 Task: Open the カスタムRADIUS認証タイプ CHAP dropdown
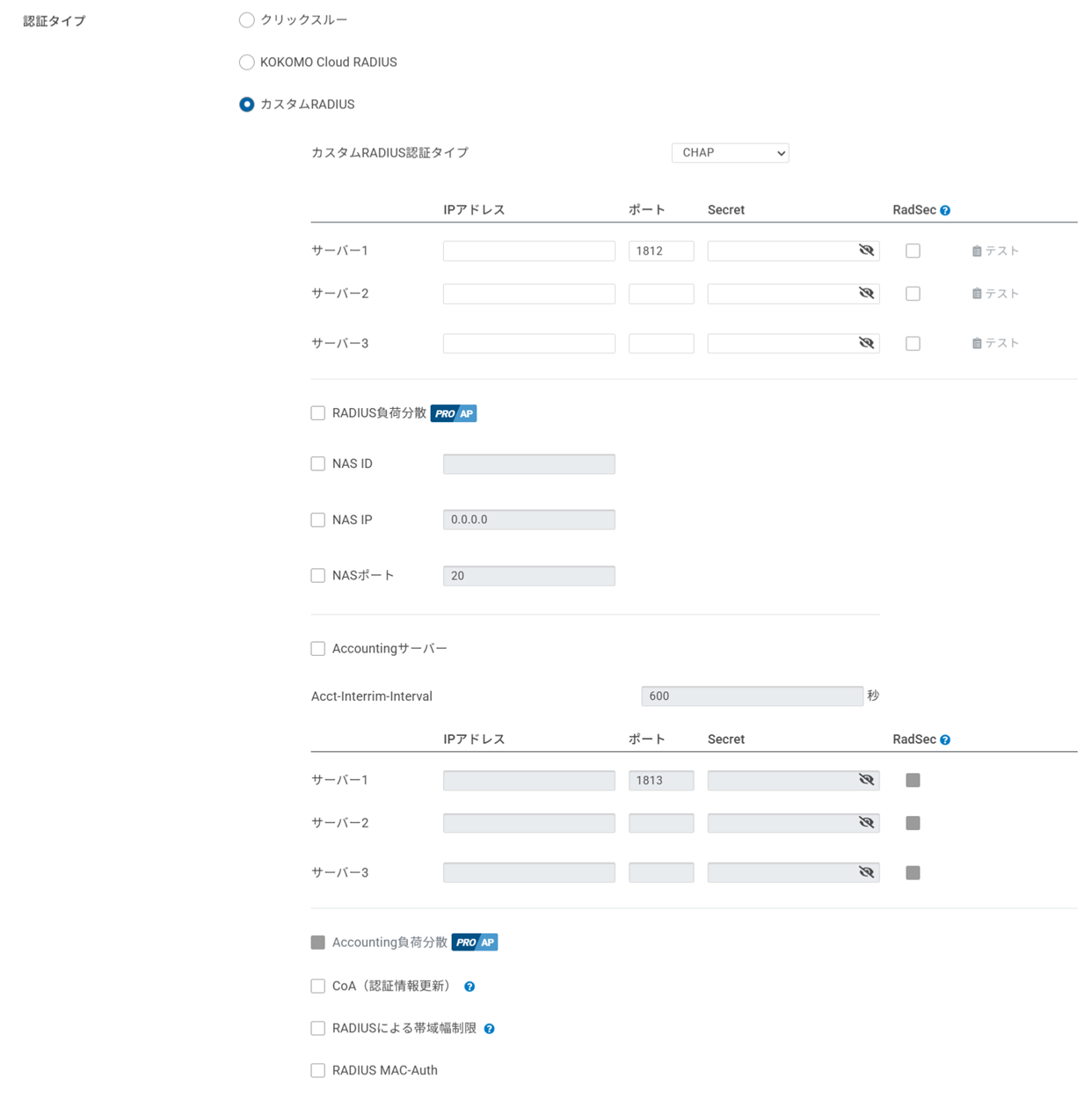730,153
